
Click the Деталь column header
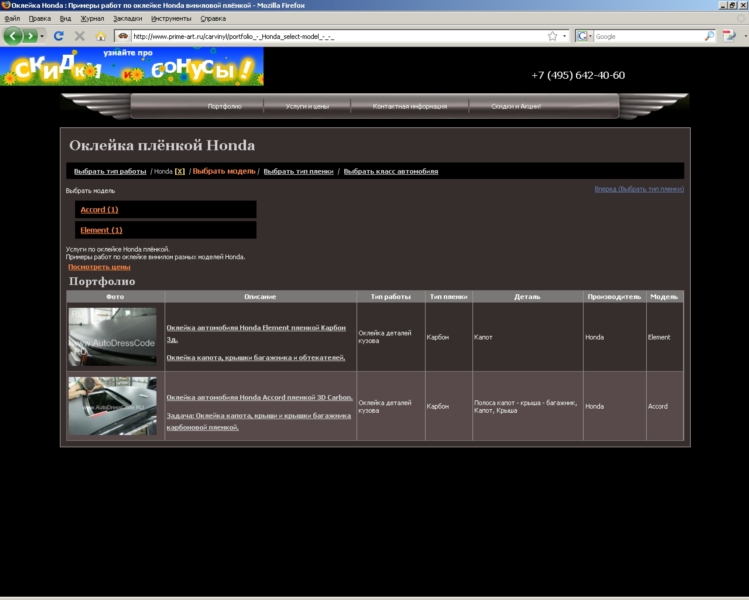pyautogui.click(x=527, y=297)
